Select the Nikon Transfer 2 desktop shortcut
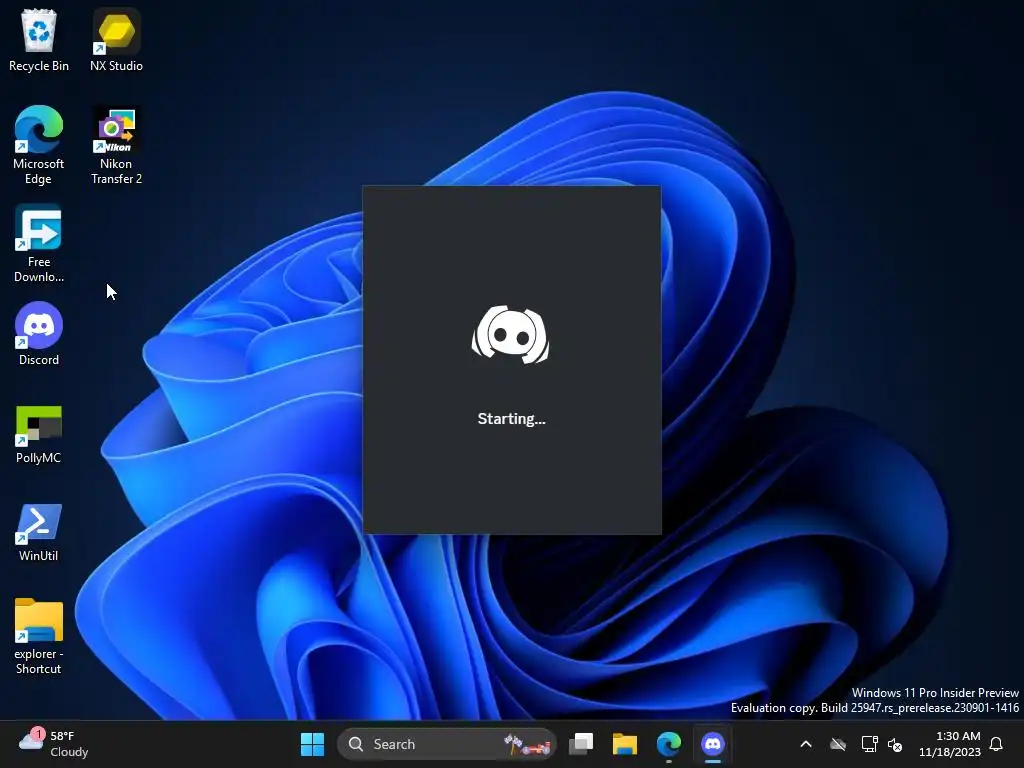This screenshot has height=768, width=1024. 116,145
